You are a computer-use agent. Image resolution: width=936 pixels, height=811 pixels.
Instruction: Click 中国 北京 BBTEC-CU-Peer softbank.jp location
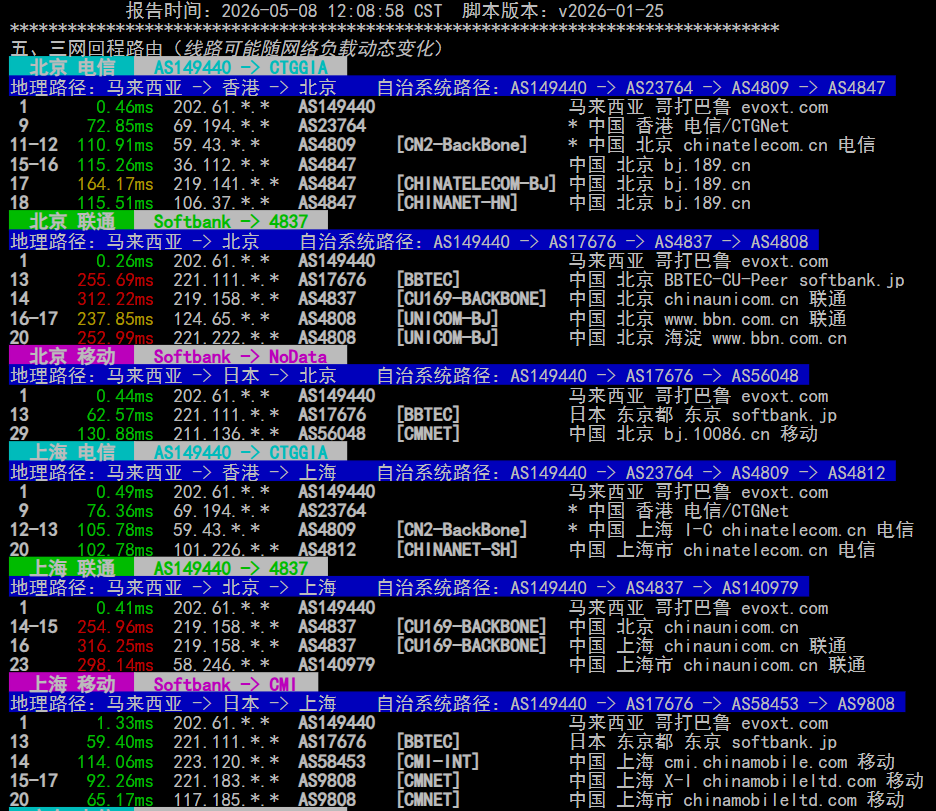click(737, 280)
